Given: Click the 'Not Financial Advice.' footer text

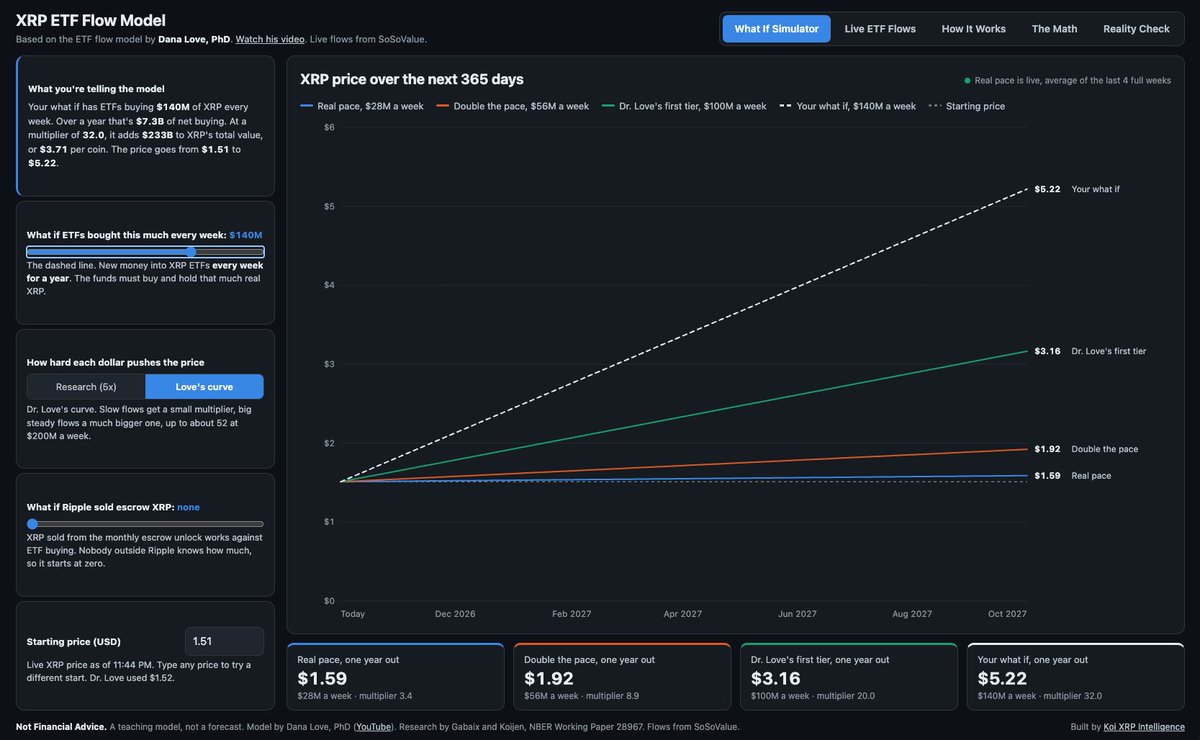Looking at the screenshot, I should [61, 727].
